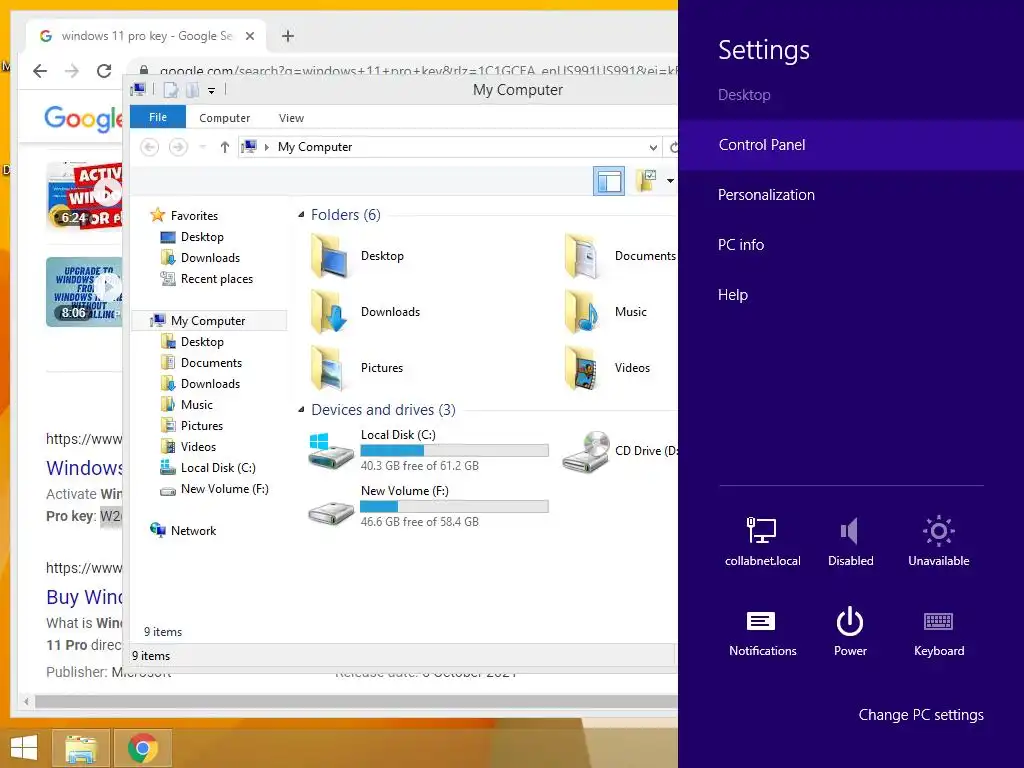Click New Volume (F:) usage bar
The width and height of the screenshot is (1024, 768).
tap(455, 506)
